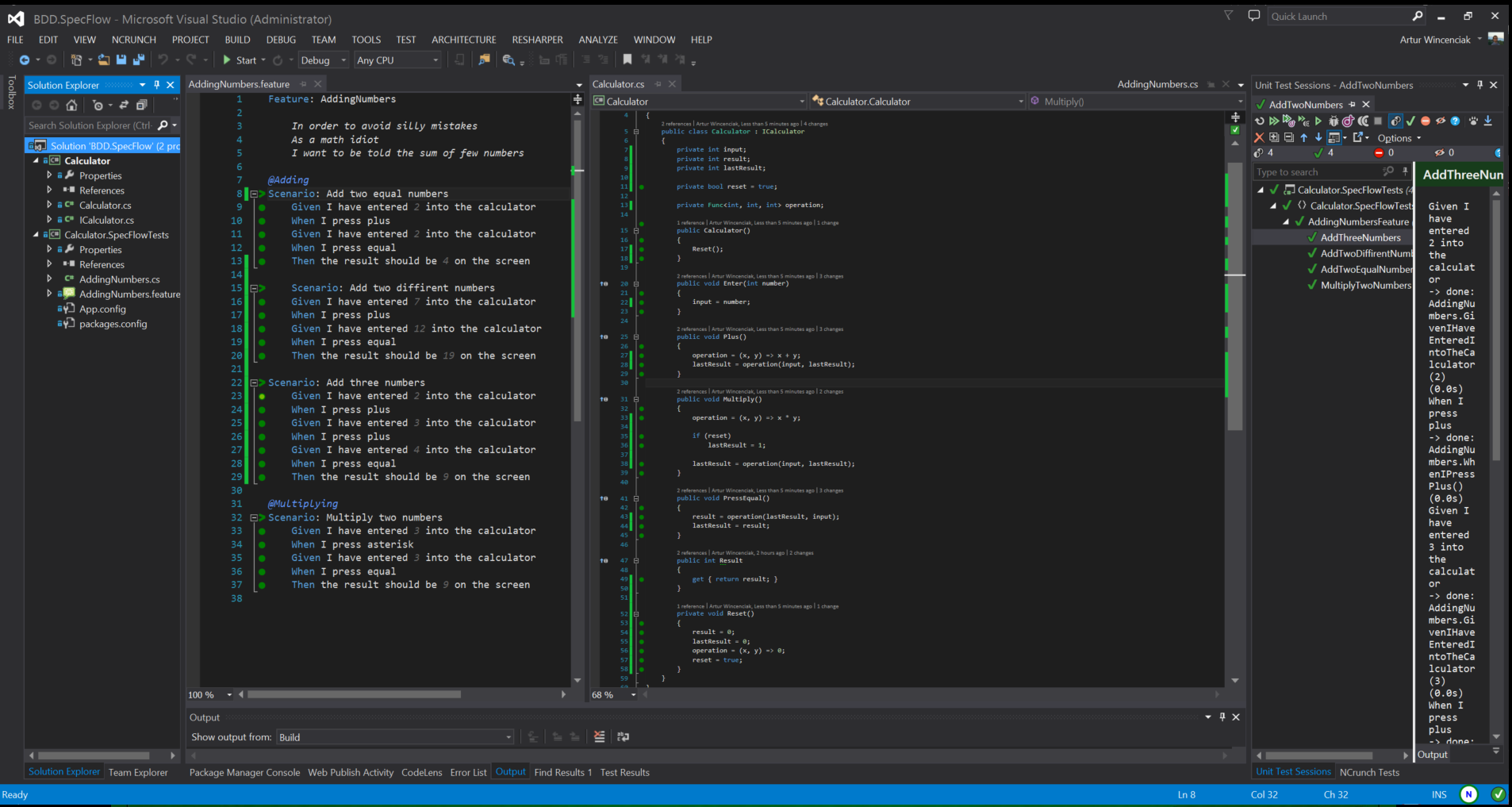Click Run All Tests double-arrow icon
The image size is (1512, 807).
(x=1273, y=121)
